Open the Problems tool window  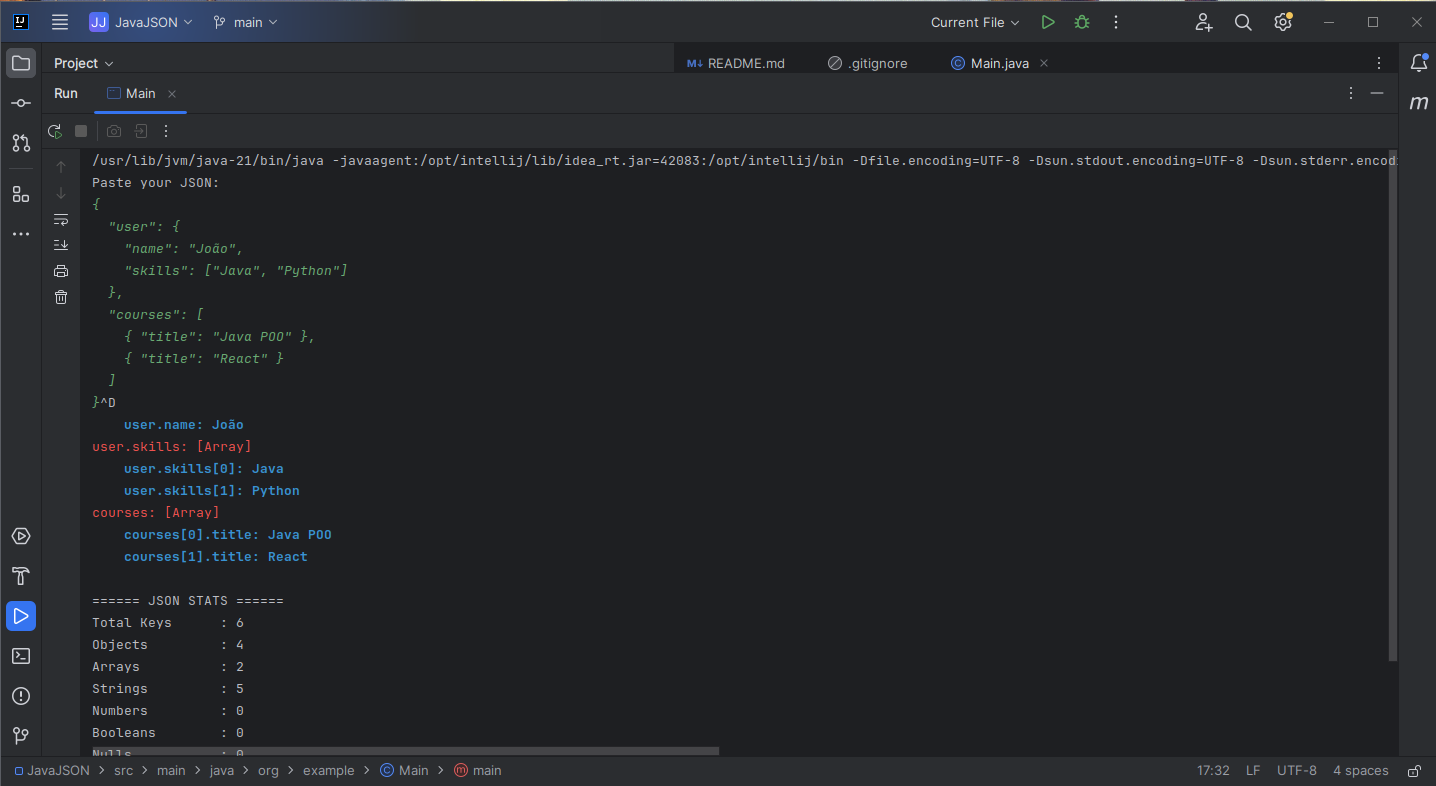[x=21, y=696]
